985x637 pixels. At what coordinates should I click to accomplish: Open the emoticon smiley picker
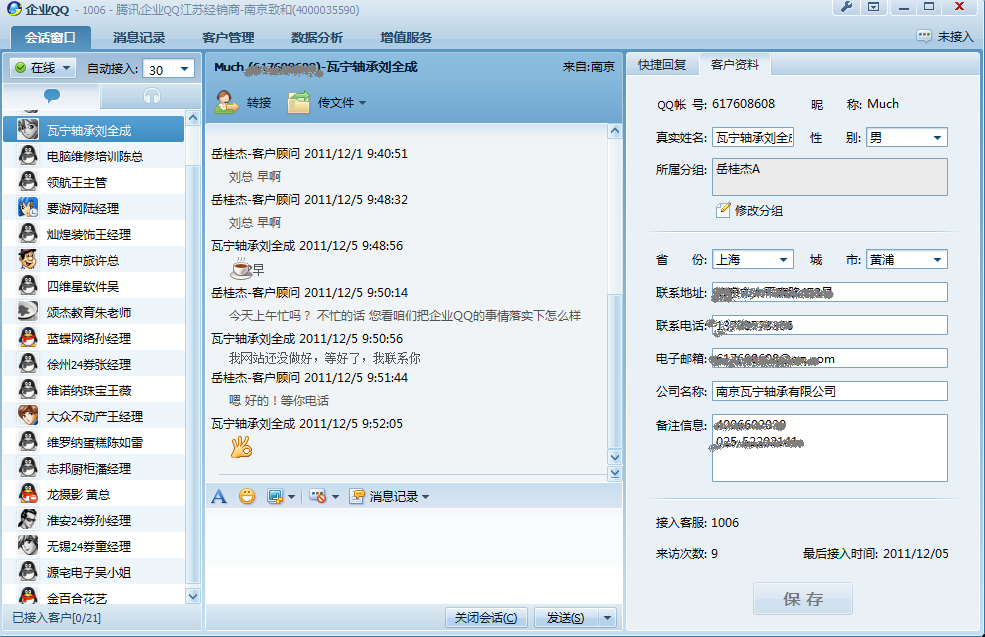coord(247,496)
